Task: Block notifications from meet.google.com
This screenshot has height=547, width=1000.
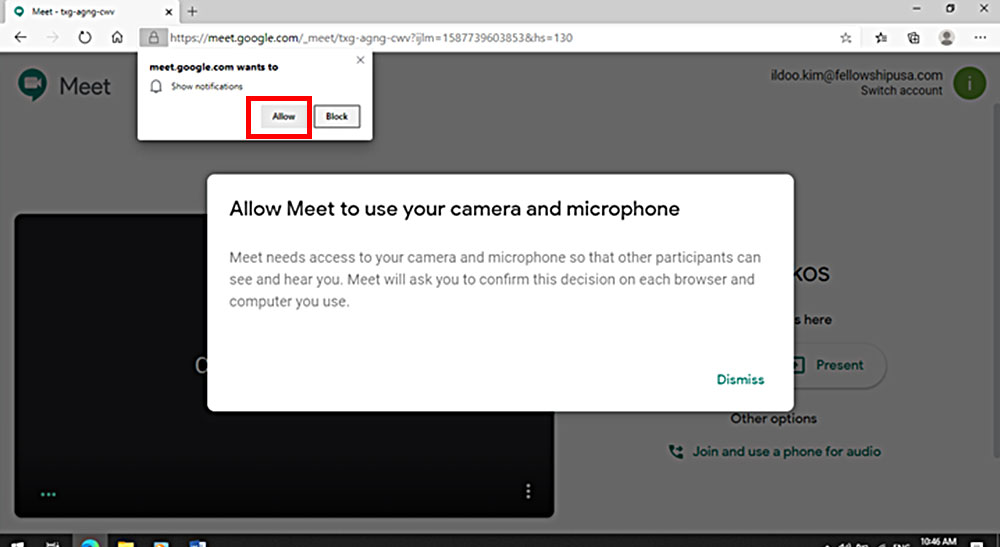Action: (337, 117)
